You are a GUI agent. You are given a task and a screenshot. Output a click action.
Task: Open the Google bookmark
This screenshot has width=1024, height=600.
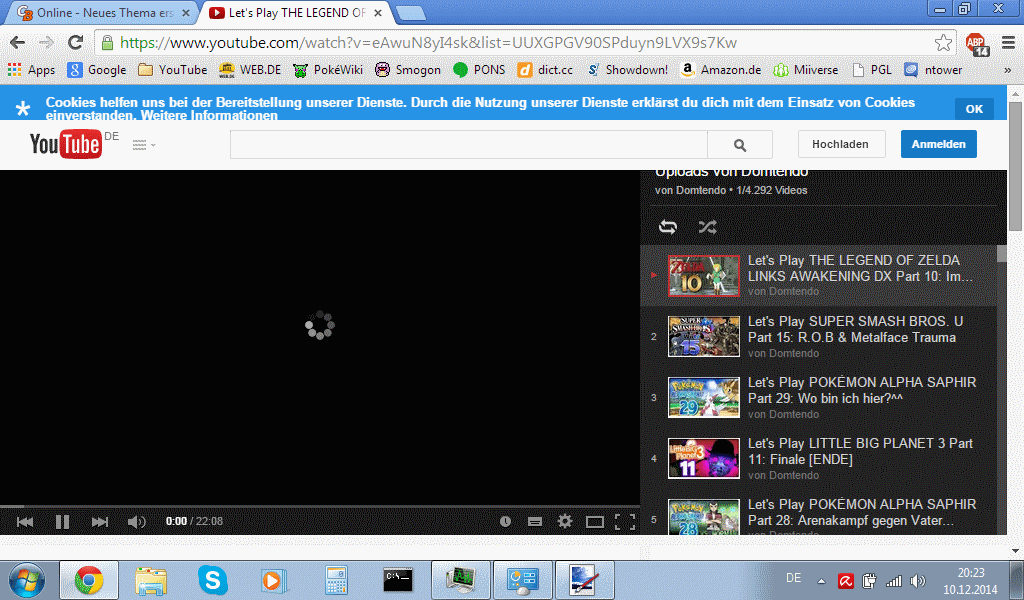point(97,70)
